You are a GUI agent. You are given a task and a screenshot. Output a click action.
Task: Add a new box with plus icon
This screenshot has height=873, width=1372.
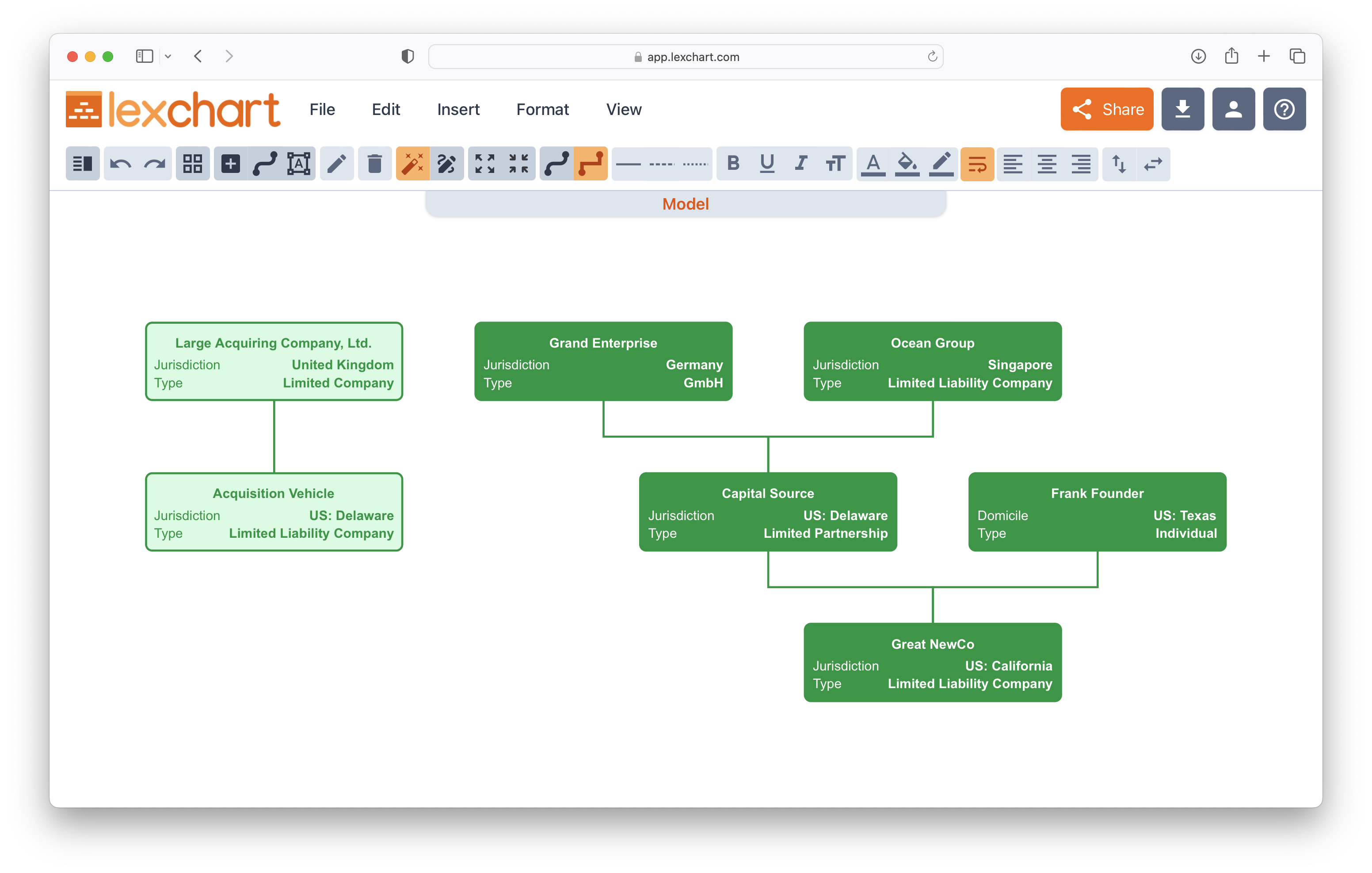[x=231, y=164]
